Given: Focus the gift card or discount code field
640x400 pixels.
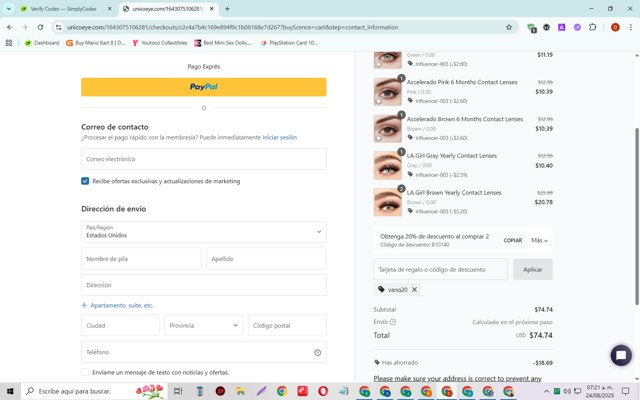Looking at the screenshot, I should (440, 269).
